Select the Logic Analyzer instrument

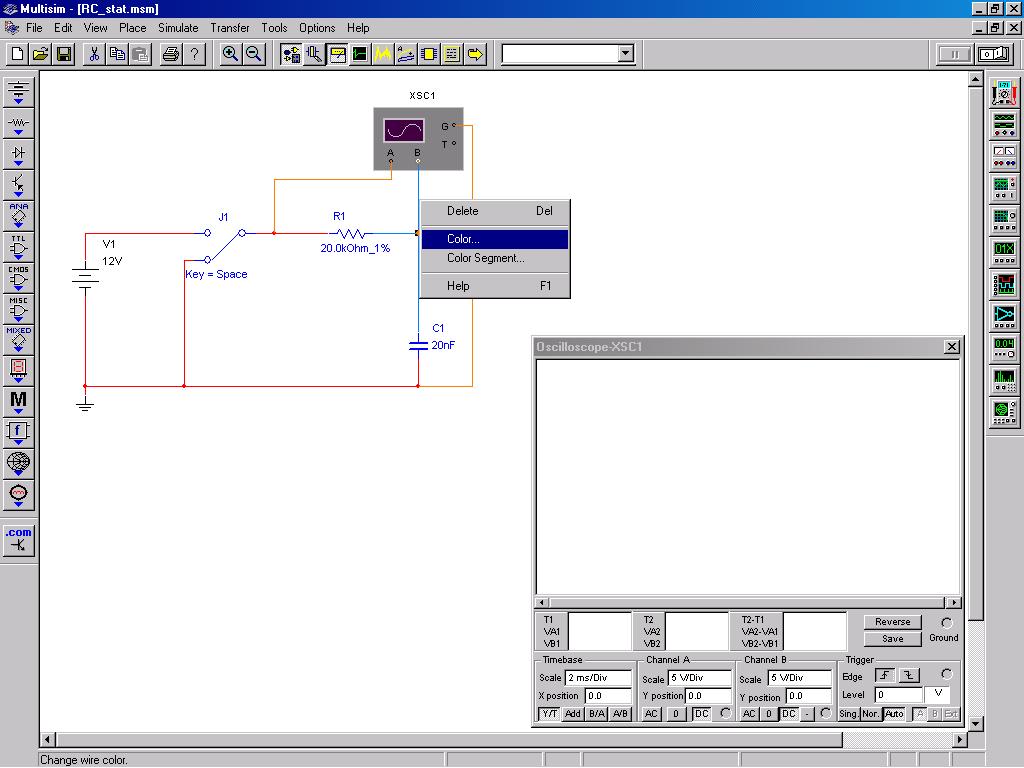click(1004, 284)
